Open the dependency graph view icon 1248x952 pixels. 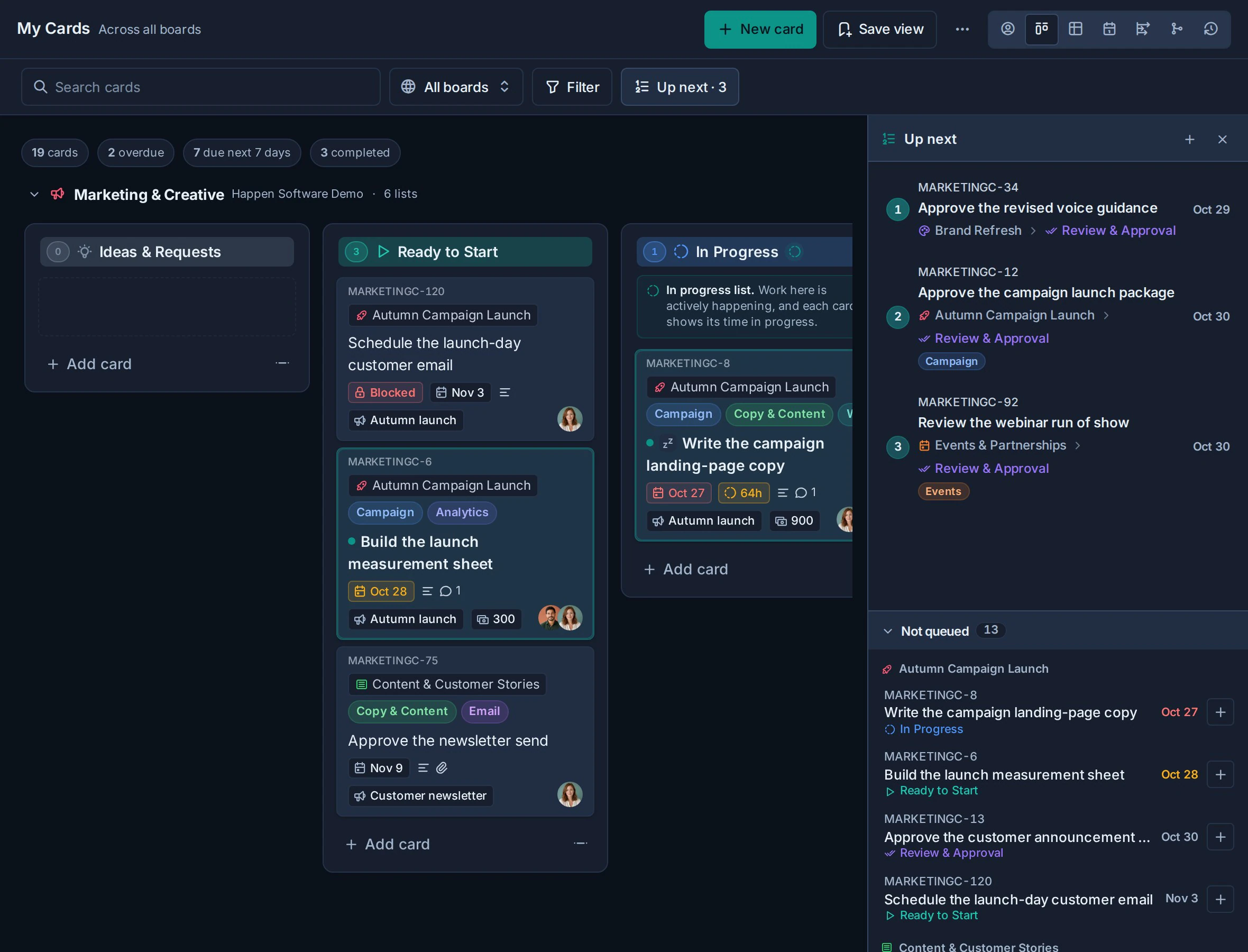click(1177, 29)
